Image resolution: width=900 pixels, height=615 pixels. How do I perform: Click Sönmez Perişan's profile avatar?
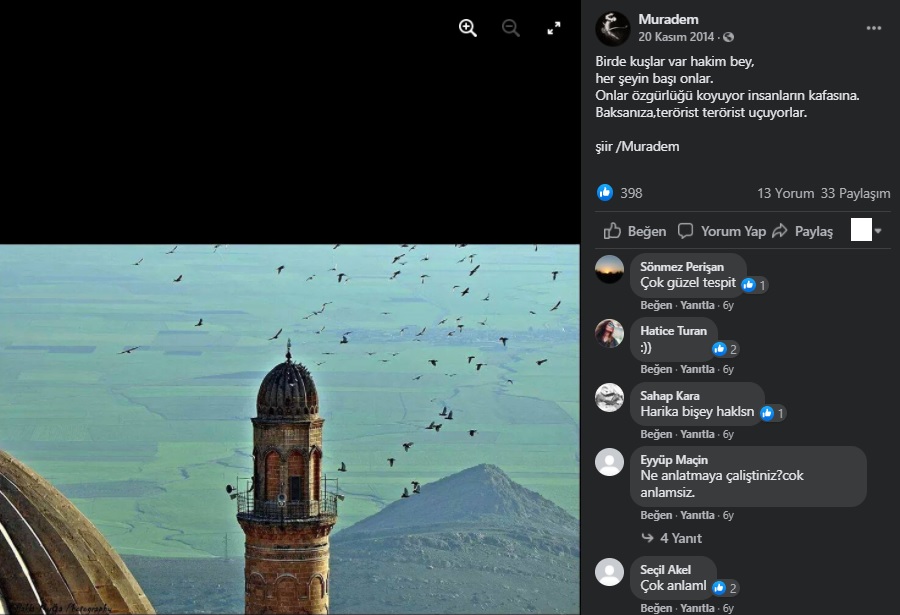[610, 269]
